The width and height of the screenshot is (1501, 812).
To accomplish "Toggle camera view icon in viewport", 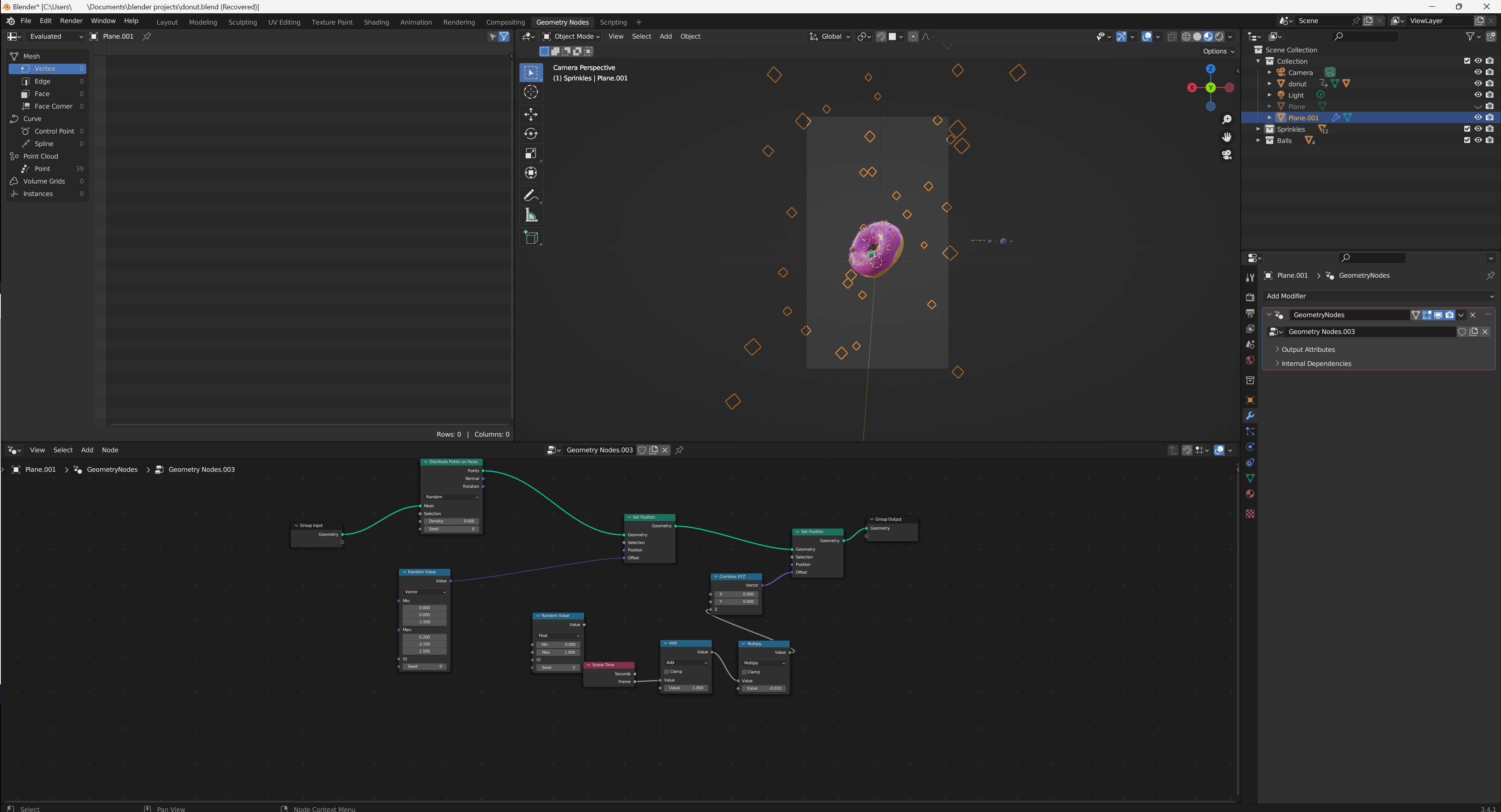I will (1227, 155).
